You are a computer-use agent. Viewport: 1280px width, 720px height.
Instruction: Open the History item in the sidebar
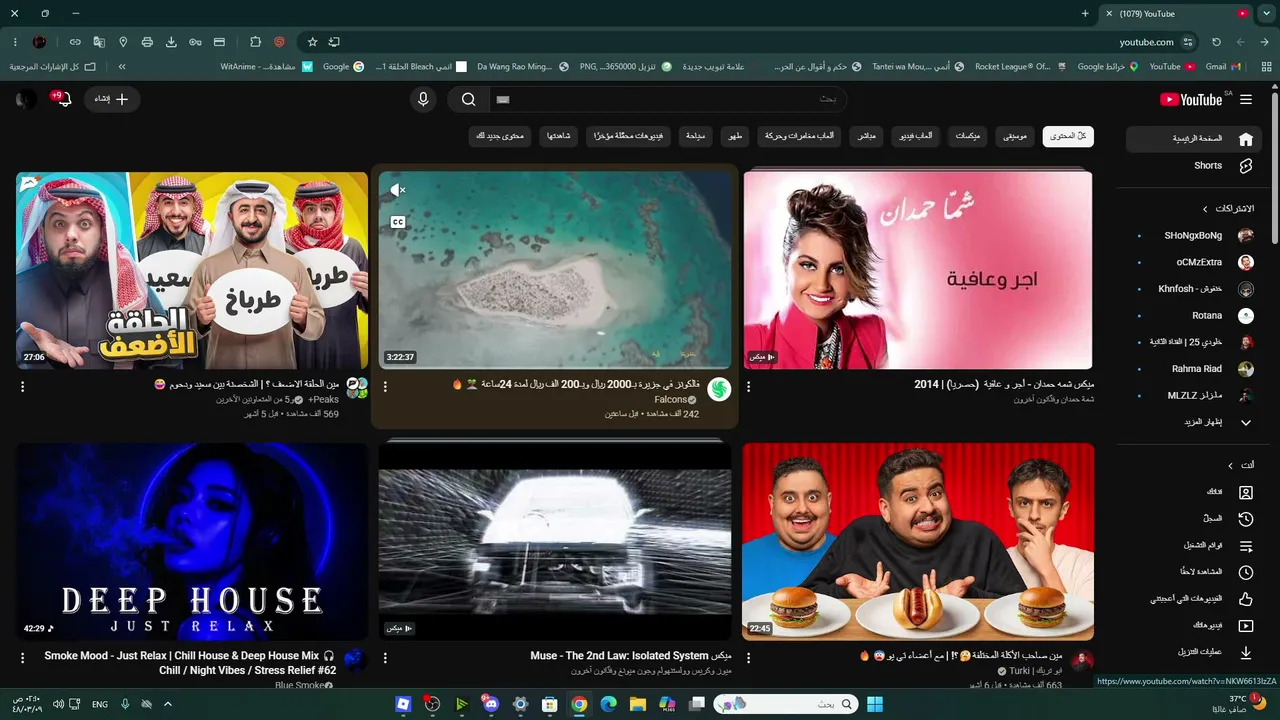pyautogui.click(x=1246, y=519)
